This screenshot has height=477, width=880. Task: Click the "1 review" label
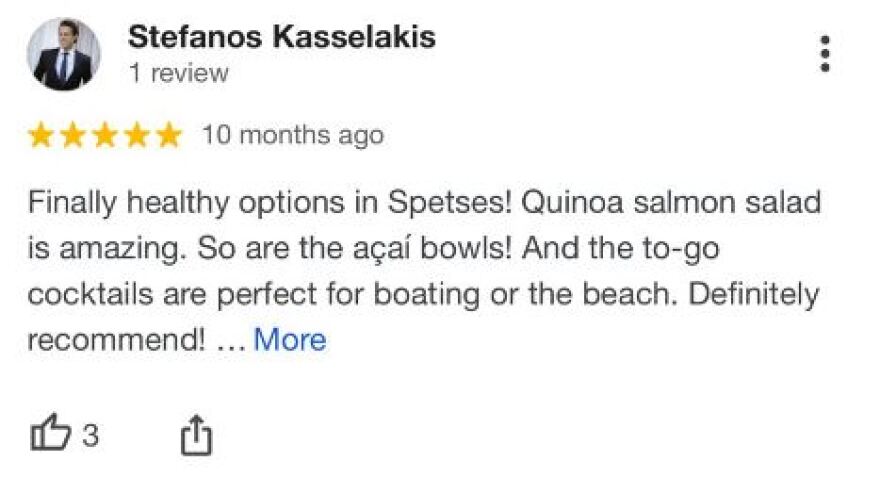[x=178, y=73]
